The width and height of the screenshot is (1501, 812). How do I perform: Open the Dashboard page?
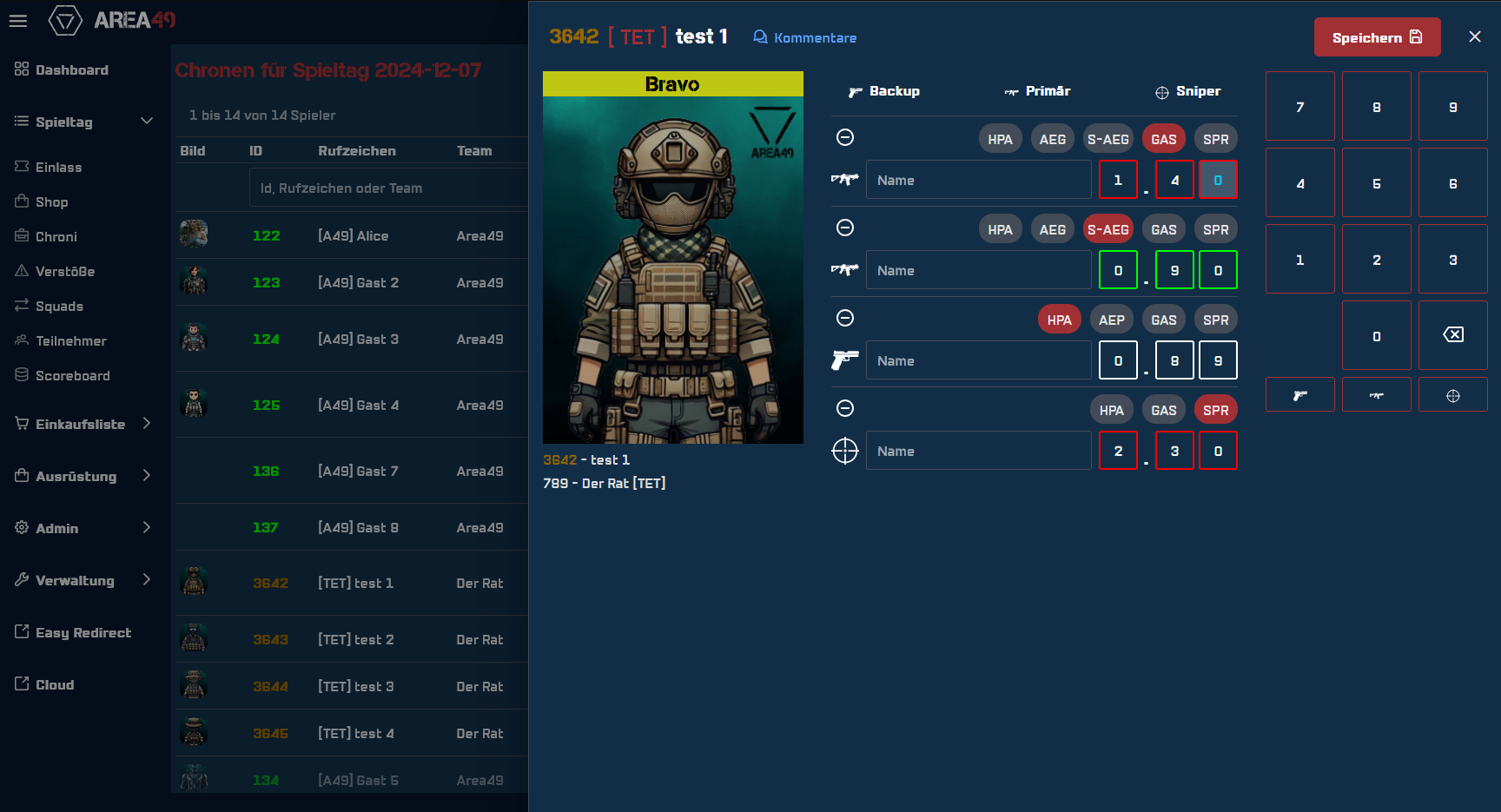click(62, 69)
